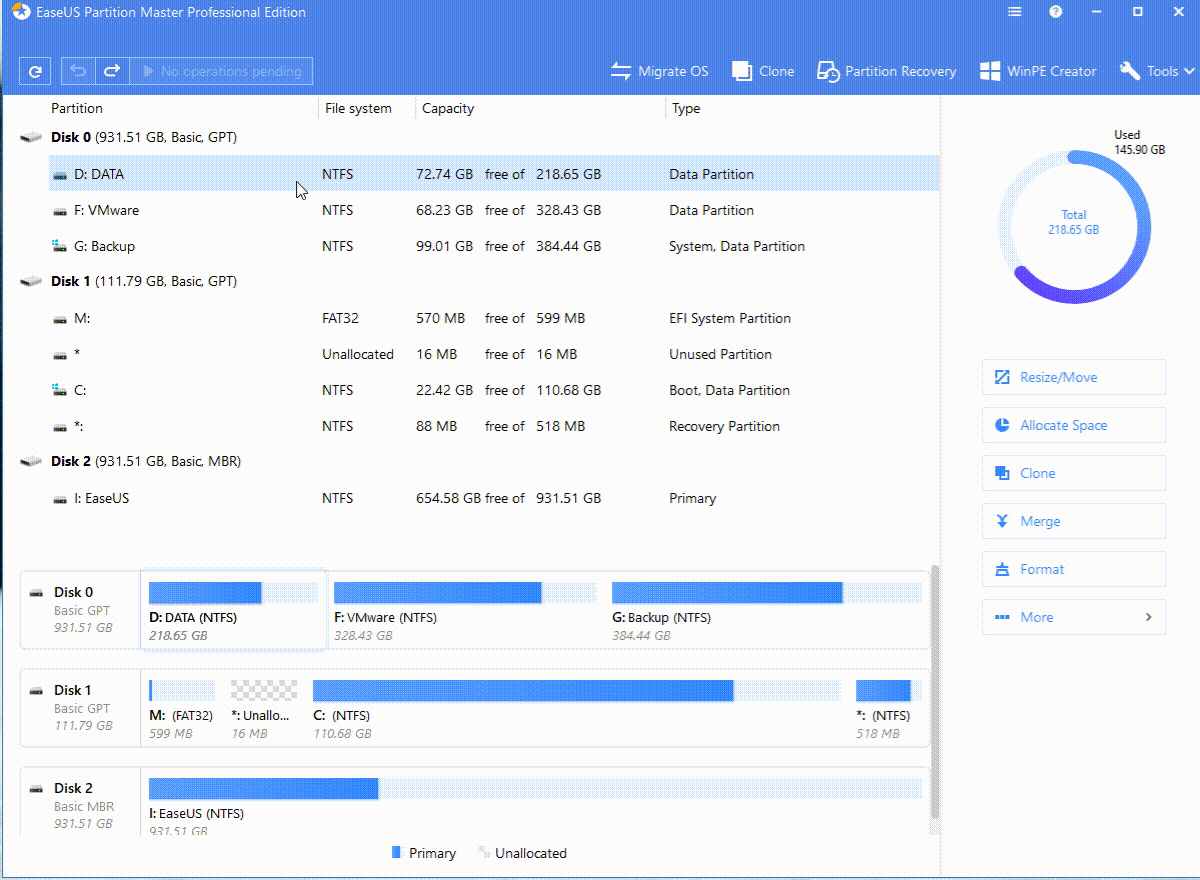The height and width of the screenshot is (880, 1200).
Task: Open the help question mark icon
Action: [x=1056, y=12]
